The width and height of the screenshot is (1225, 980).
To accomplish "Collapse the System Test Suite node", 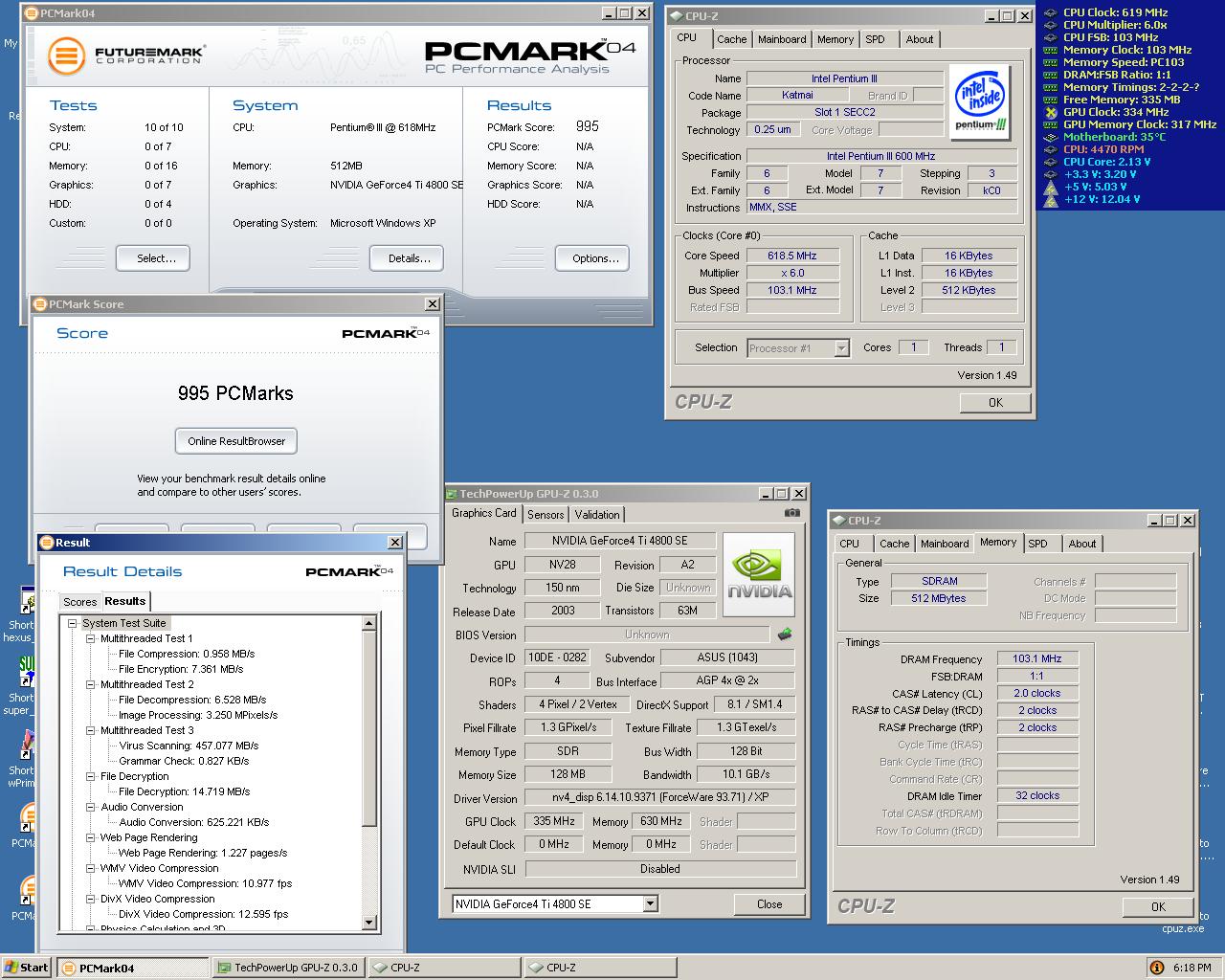I will [72, 623].
